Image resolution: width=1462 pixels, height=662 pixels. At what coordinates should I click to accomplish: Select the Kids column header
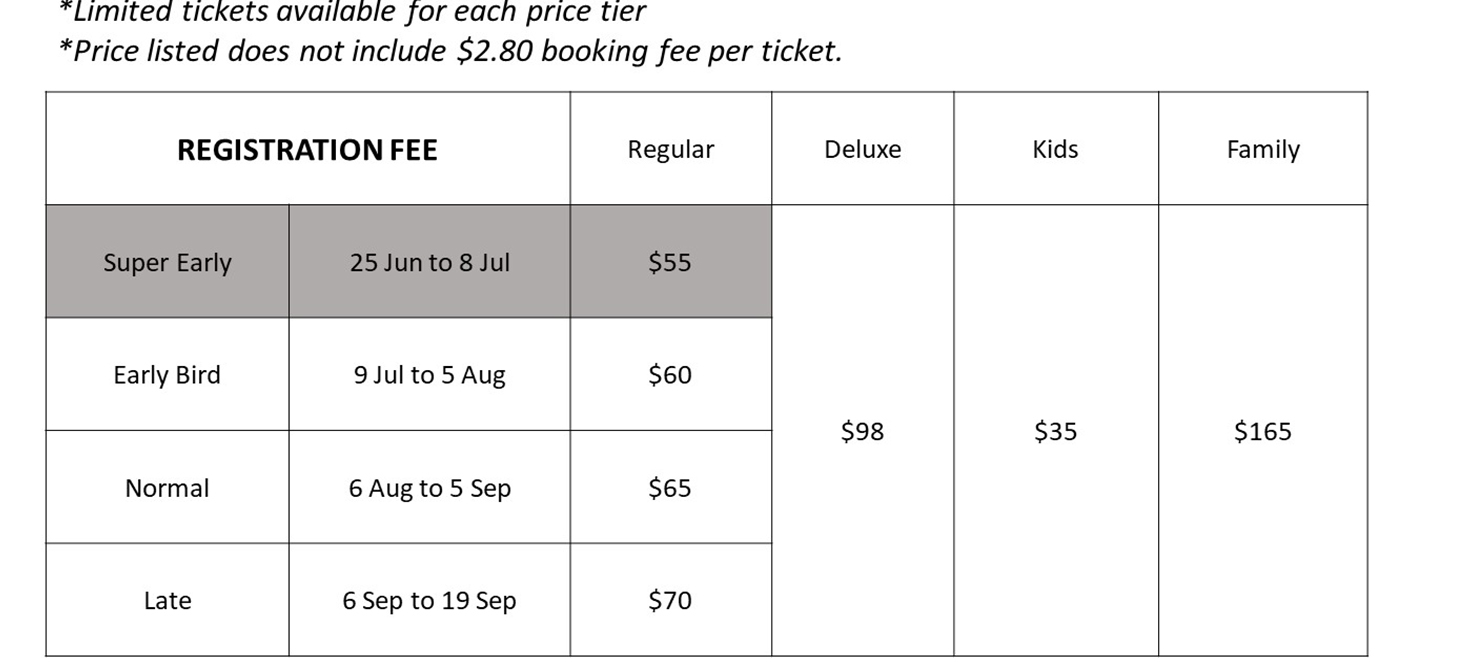pyautogui.click(x=1056, y=149)
